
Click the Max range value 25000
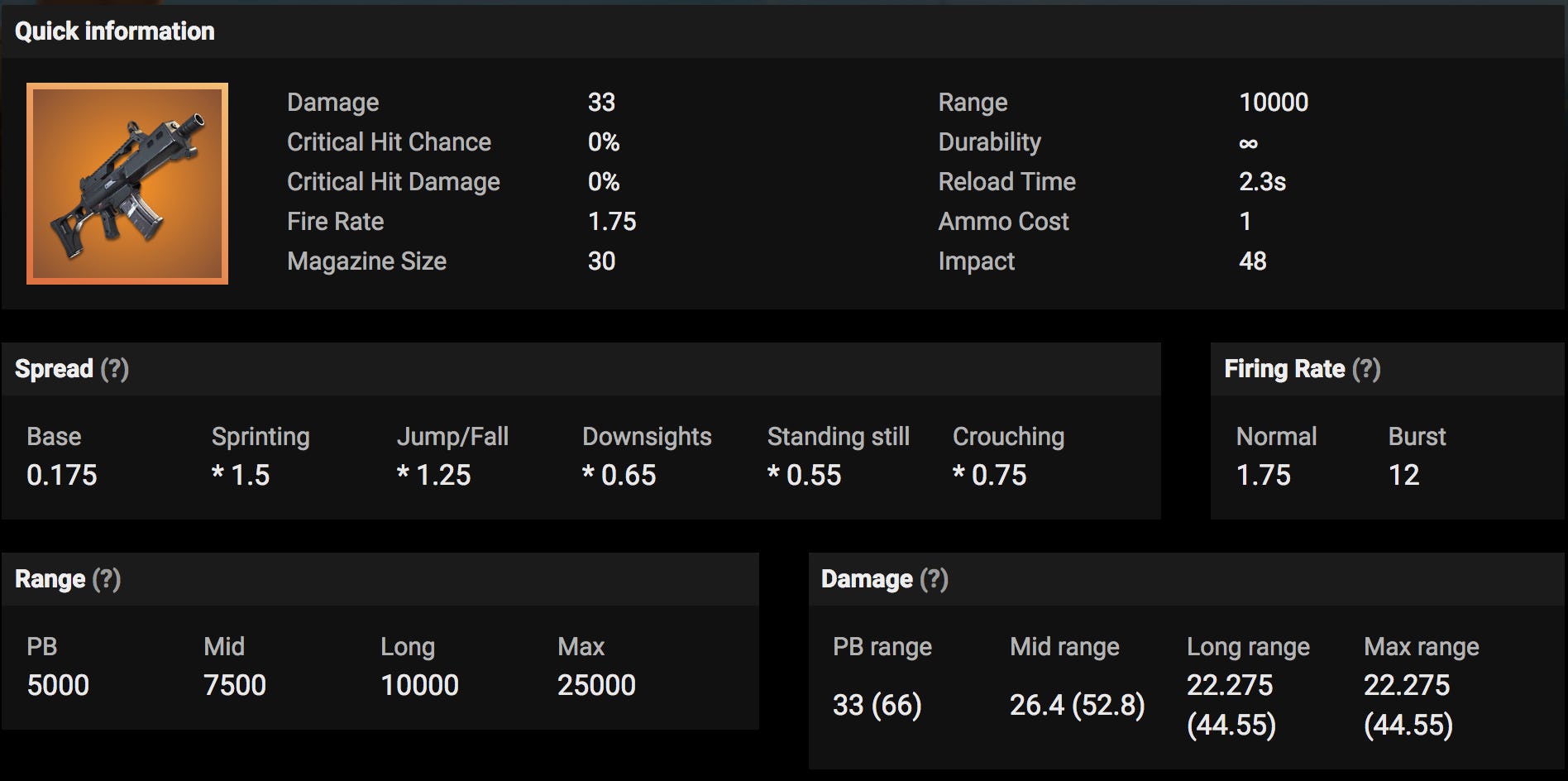(596, 685)
